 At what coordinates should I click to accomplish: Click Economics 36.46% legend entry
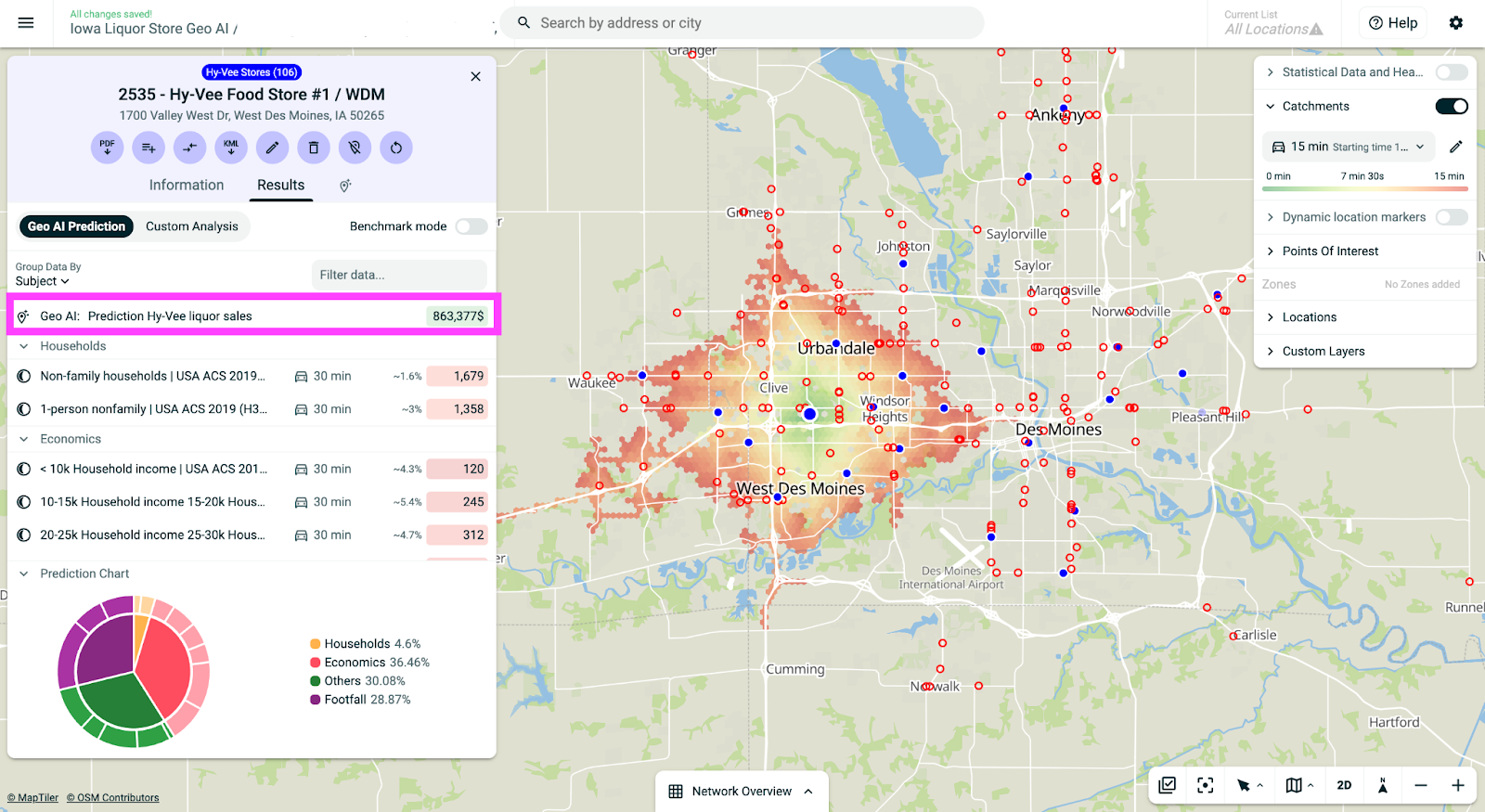[369, 663]
